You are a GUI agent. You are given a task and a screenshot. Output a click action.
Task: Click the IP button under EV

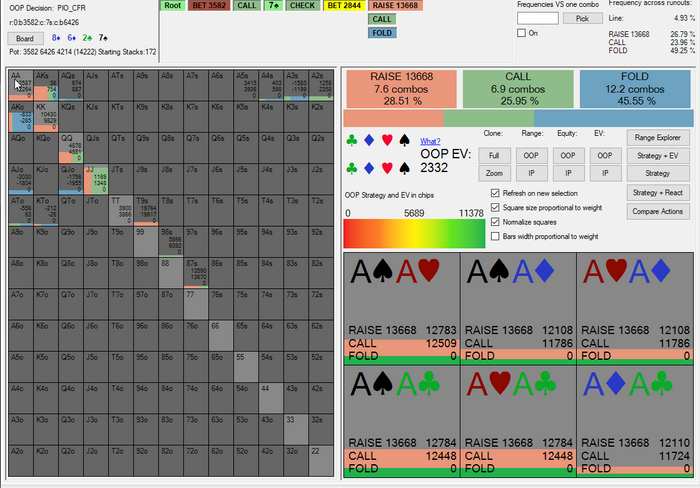pos(605,173)
